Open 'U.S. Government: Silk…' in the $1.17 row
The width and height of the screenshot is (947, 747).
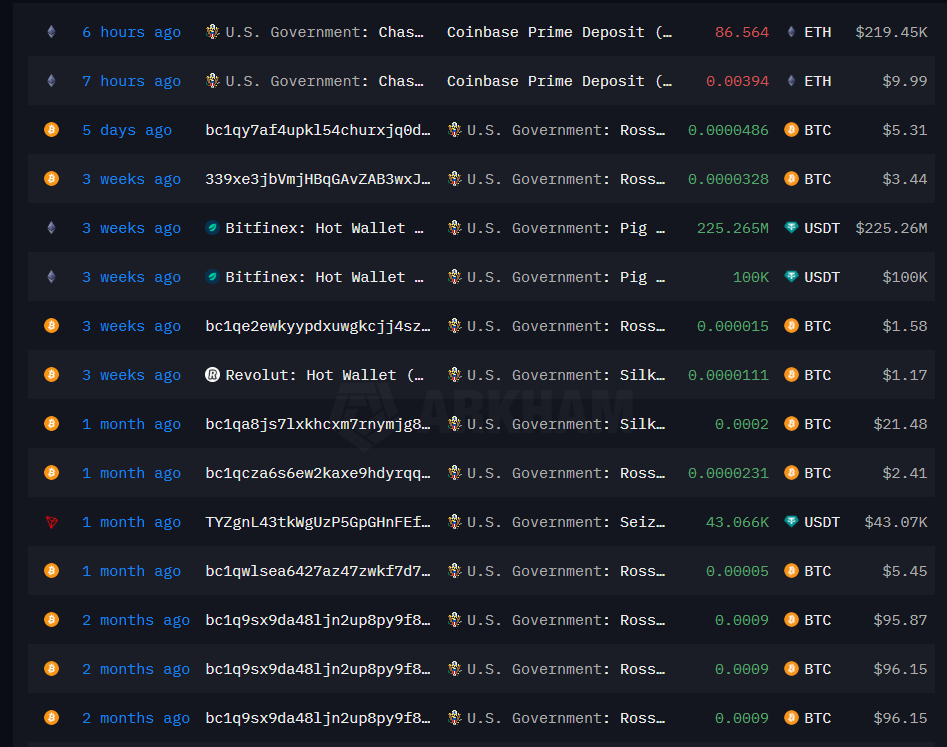click(x=566, y=375)
